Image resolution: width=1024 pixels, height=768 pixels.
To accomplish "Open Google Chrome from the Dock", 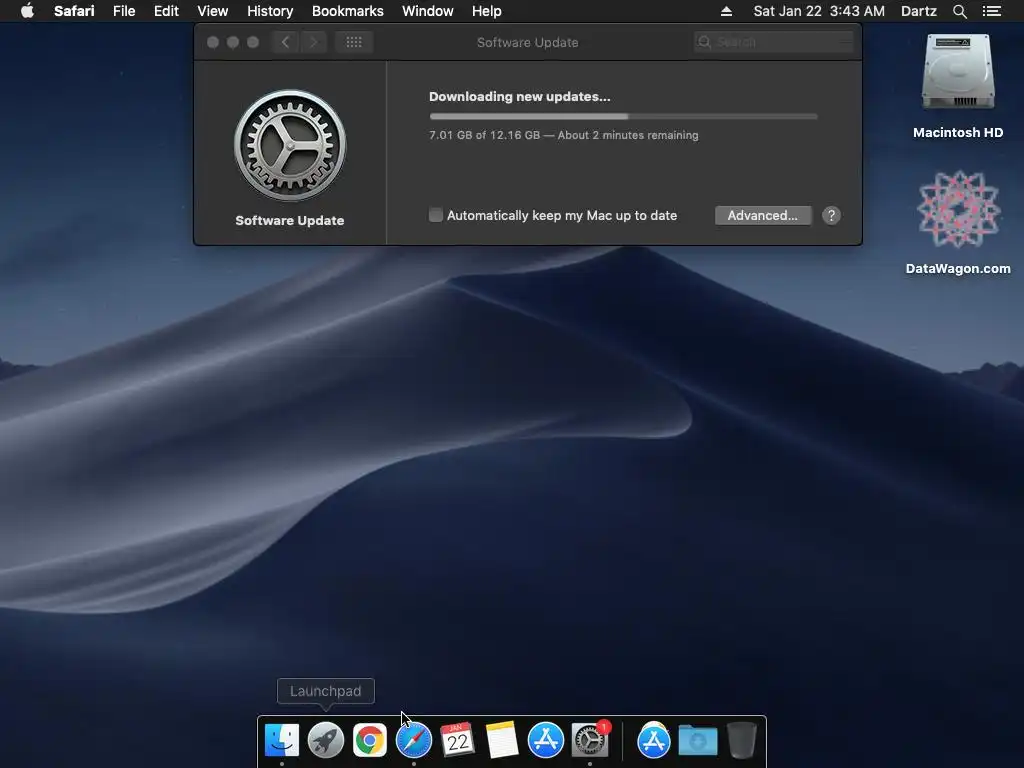I will (370, 740).
